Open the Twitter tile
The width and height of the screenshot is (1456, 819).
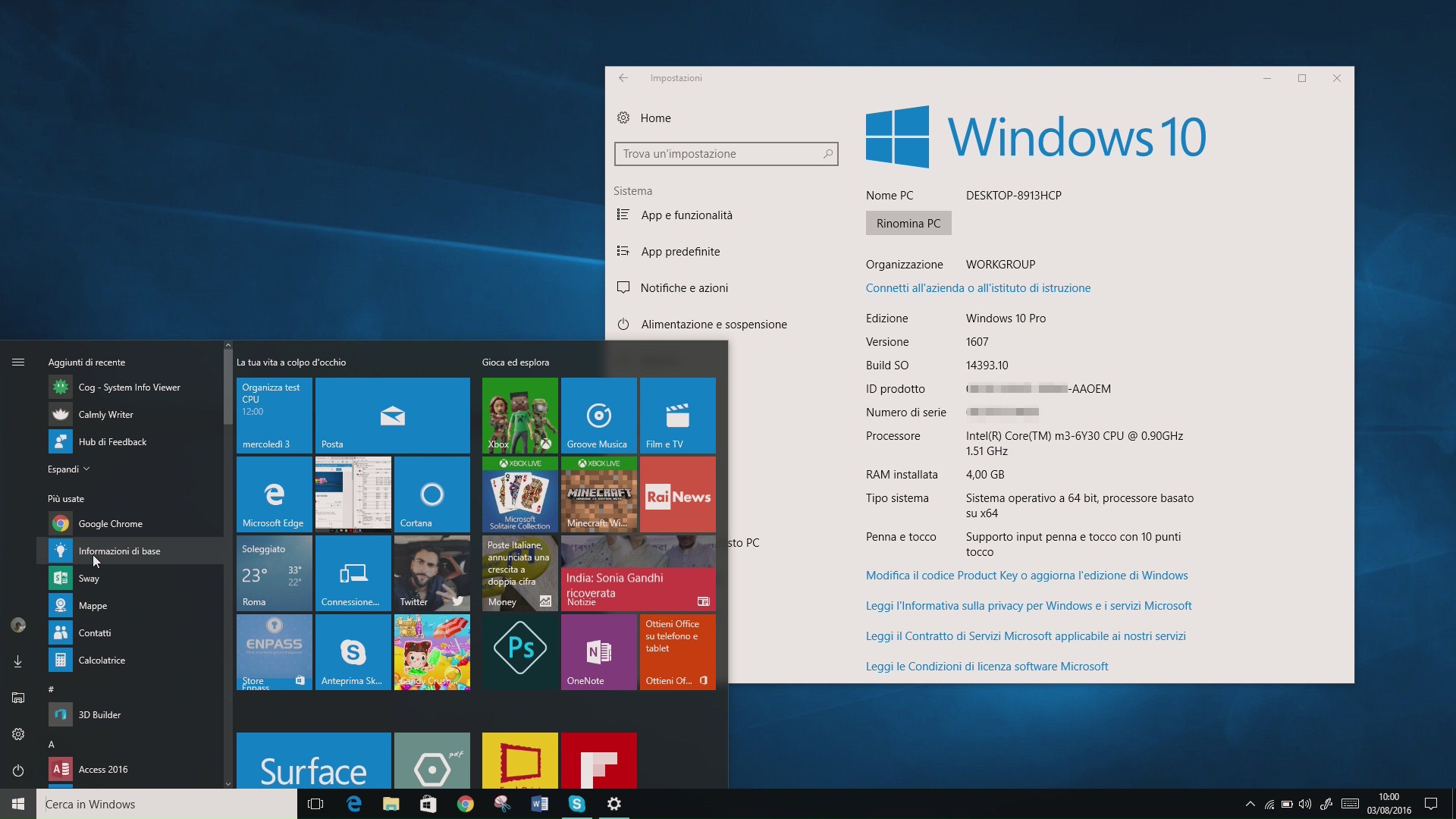click(432, 573)
